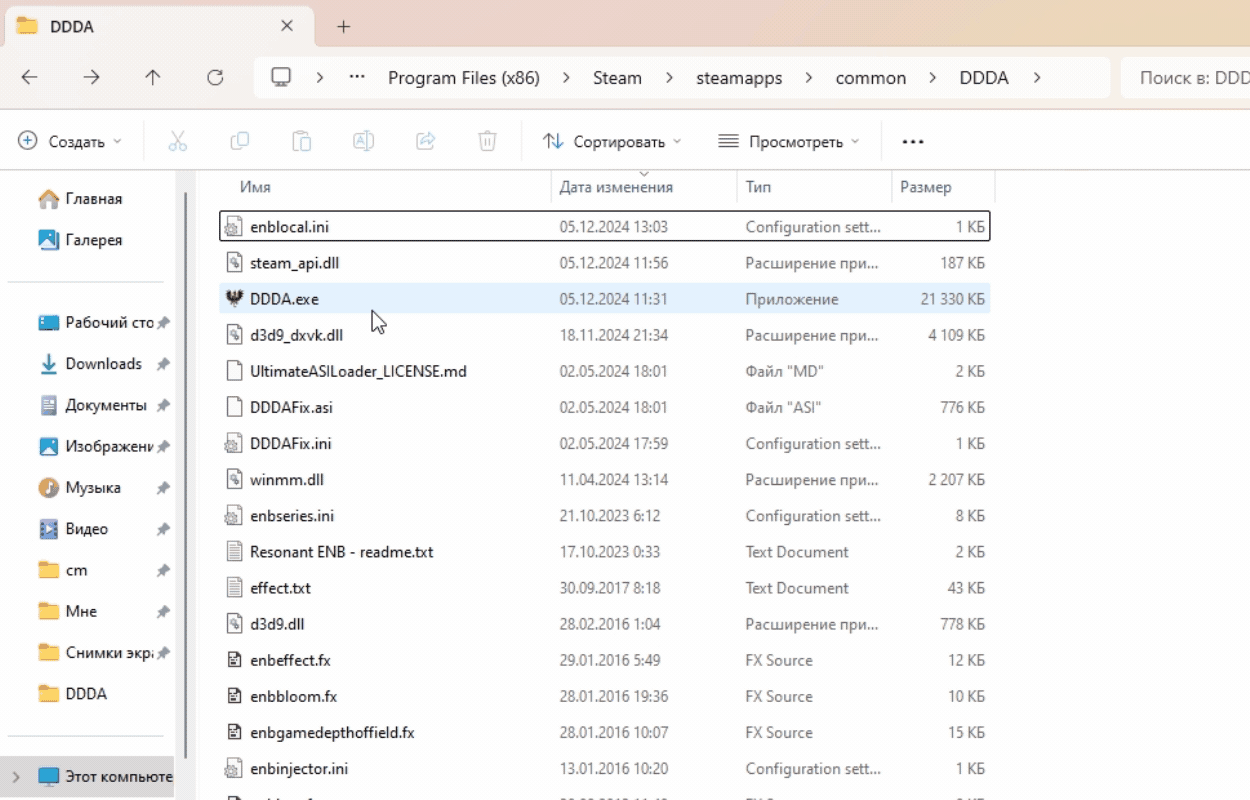The width and height of the screenshot is (1250, 800).
Task: Select UltimateASILoader_LICENSE.md file
Action: (604, 371)
